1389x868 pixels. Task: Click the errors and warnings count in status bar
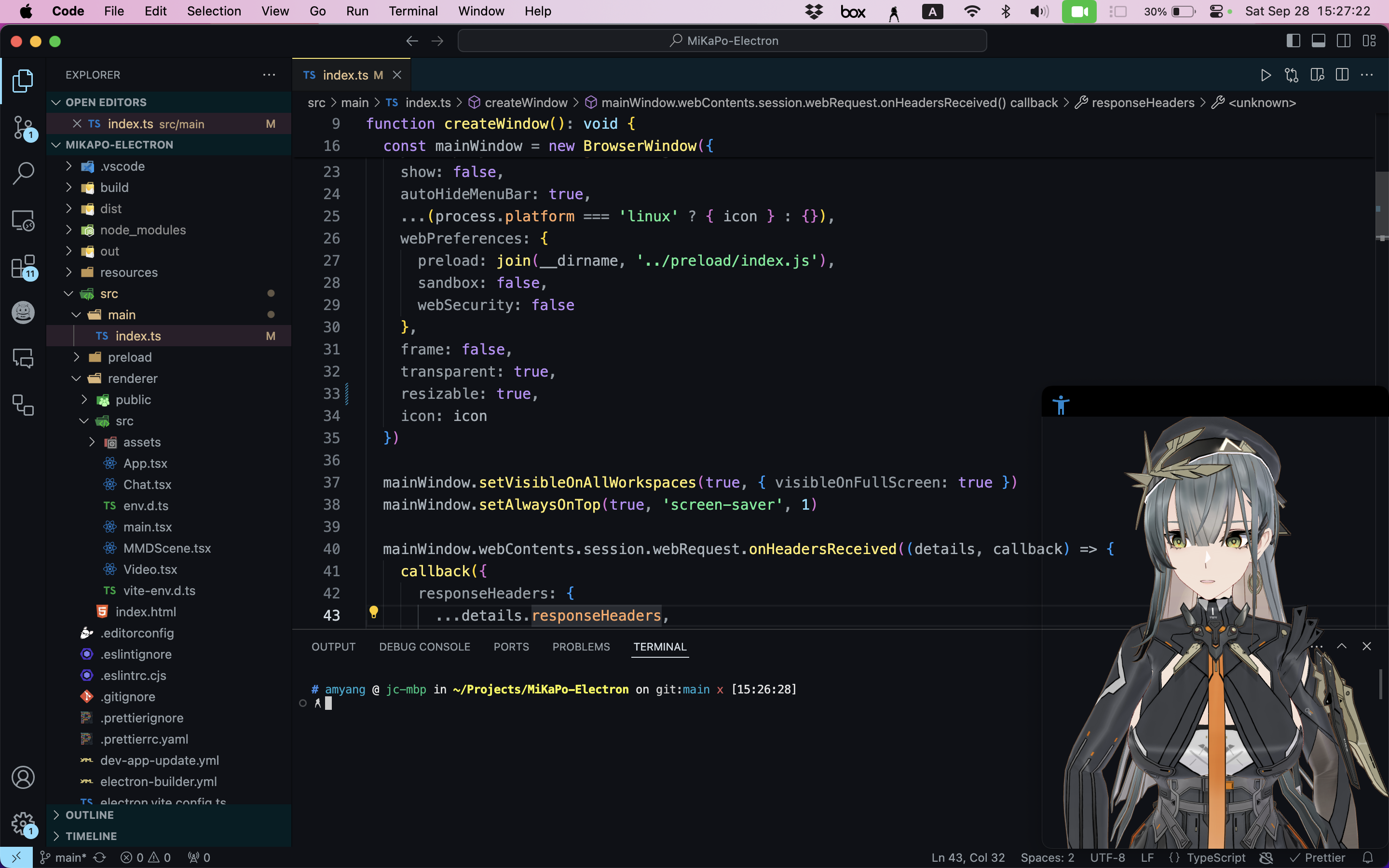[x=146, y=858]
